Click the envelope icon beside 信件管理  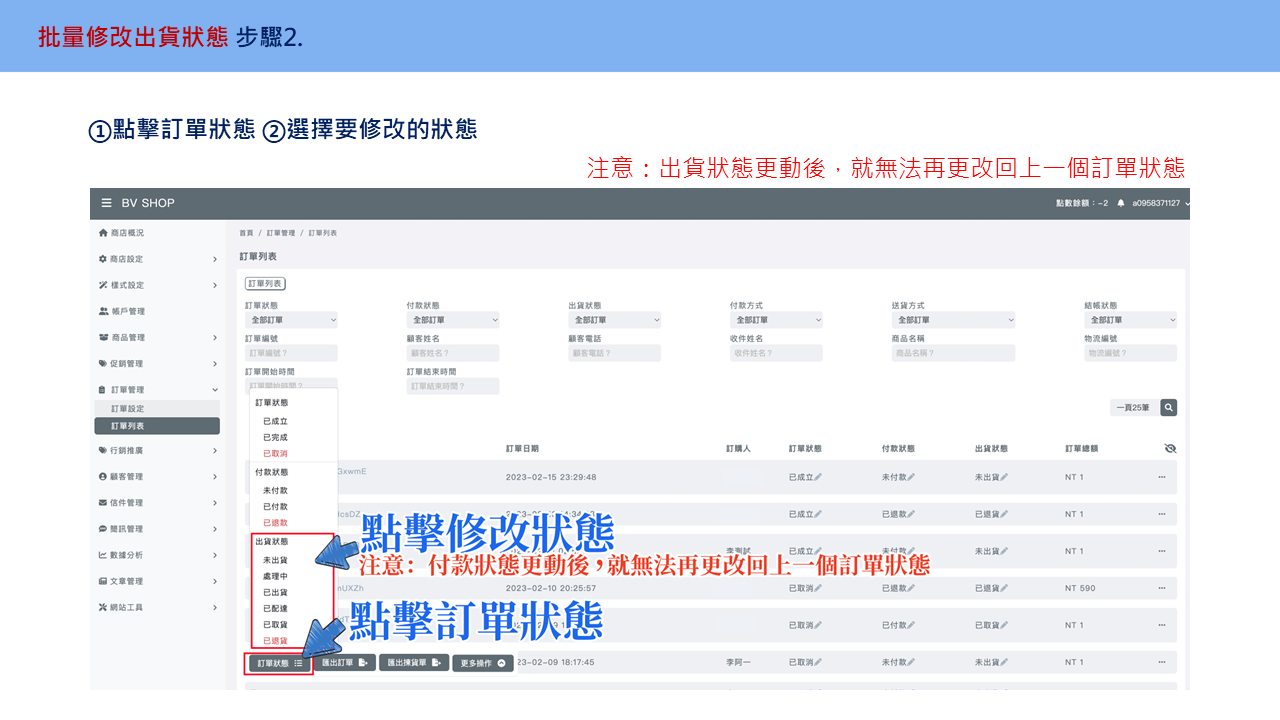(x=103, y=503)
